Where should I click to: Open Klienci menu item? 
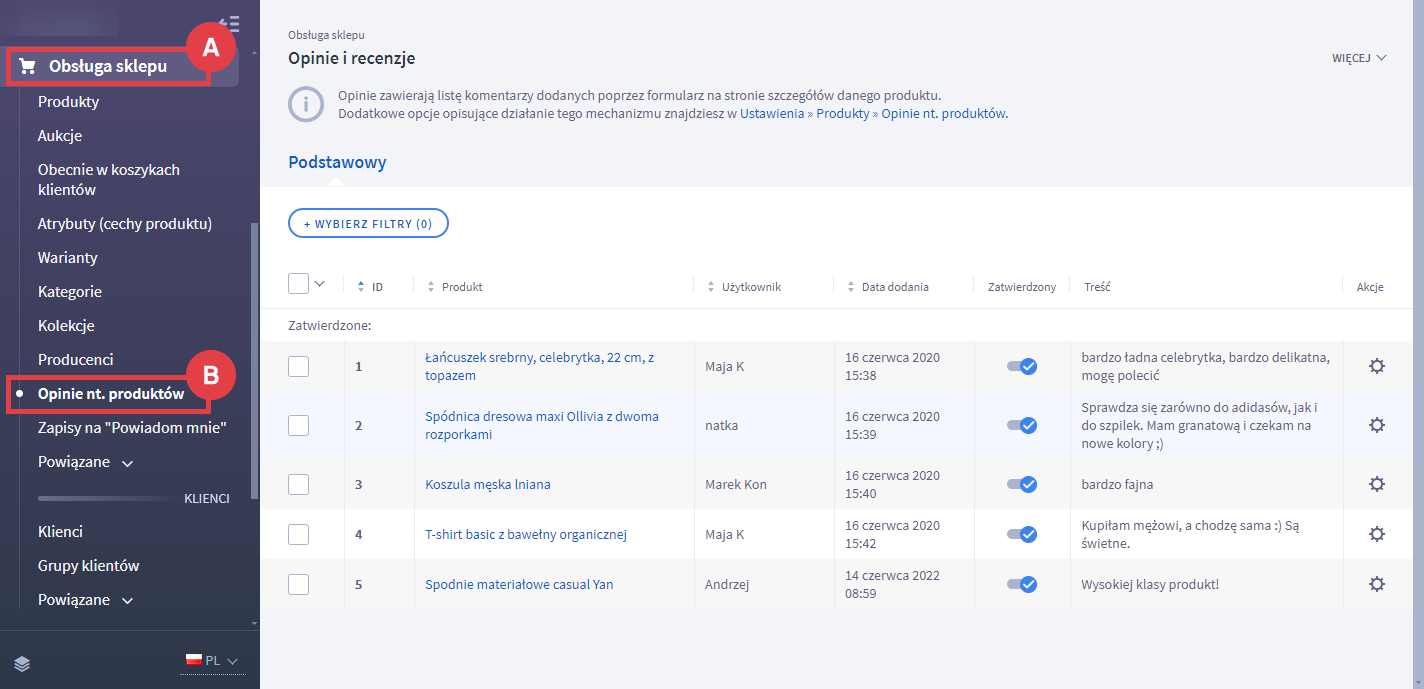pyautogui.click(x=60, y=532)
